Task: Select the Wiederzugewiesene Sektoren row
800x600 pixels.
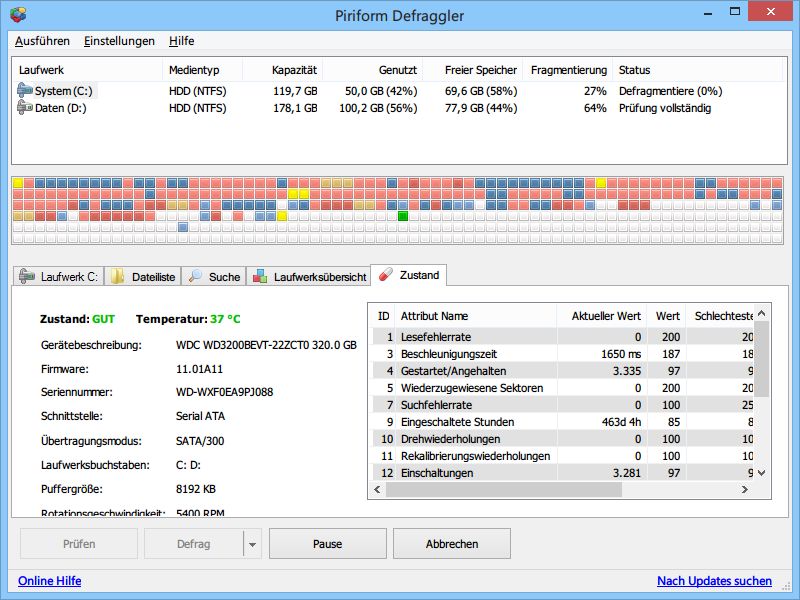Action: coord(563,388)
